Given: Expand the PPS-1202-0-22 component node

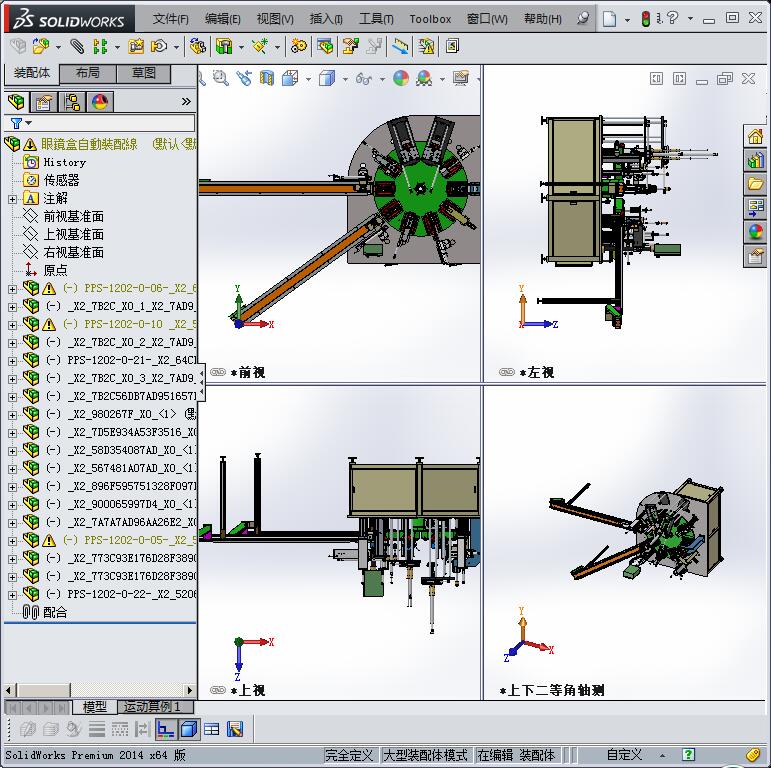Looking at the screenshot, I should pyautogui.click(x=12, y=595).
